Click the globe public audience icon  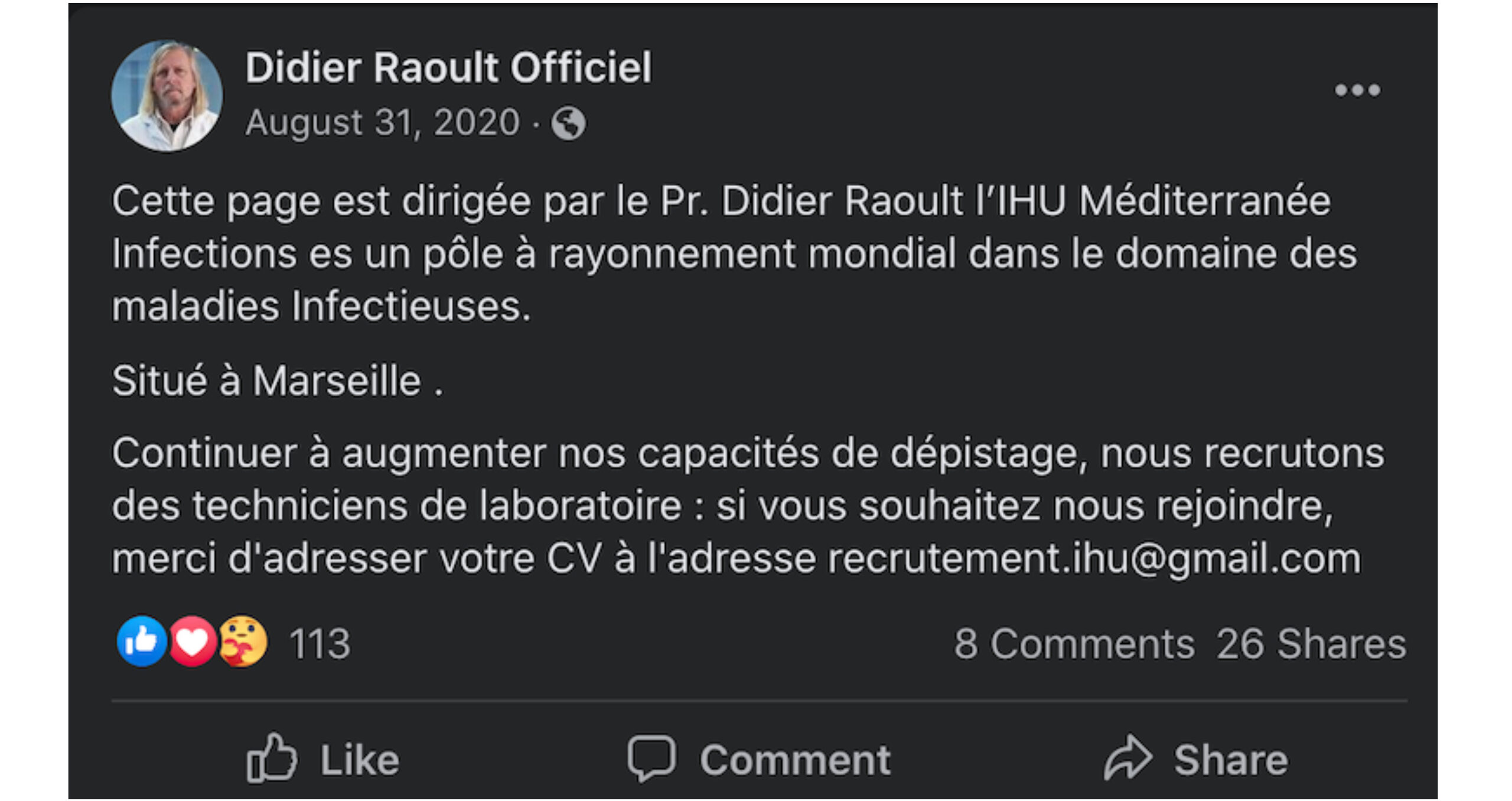tap(568, 123)
